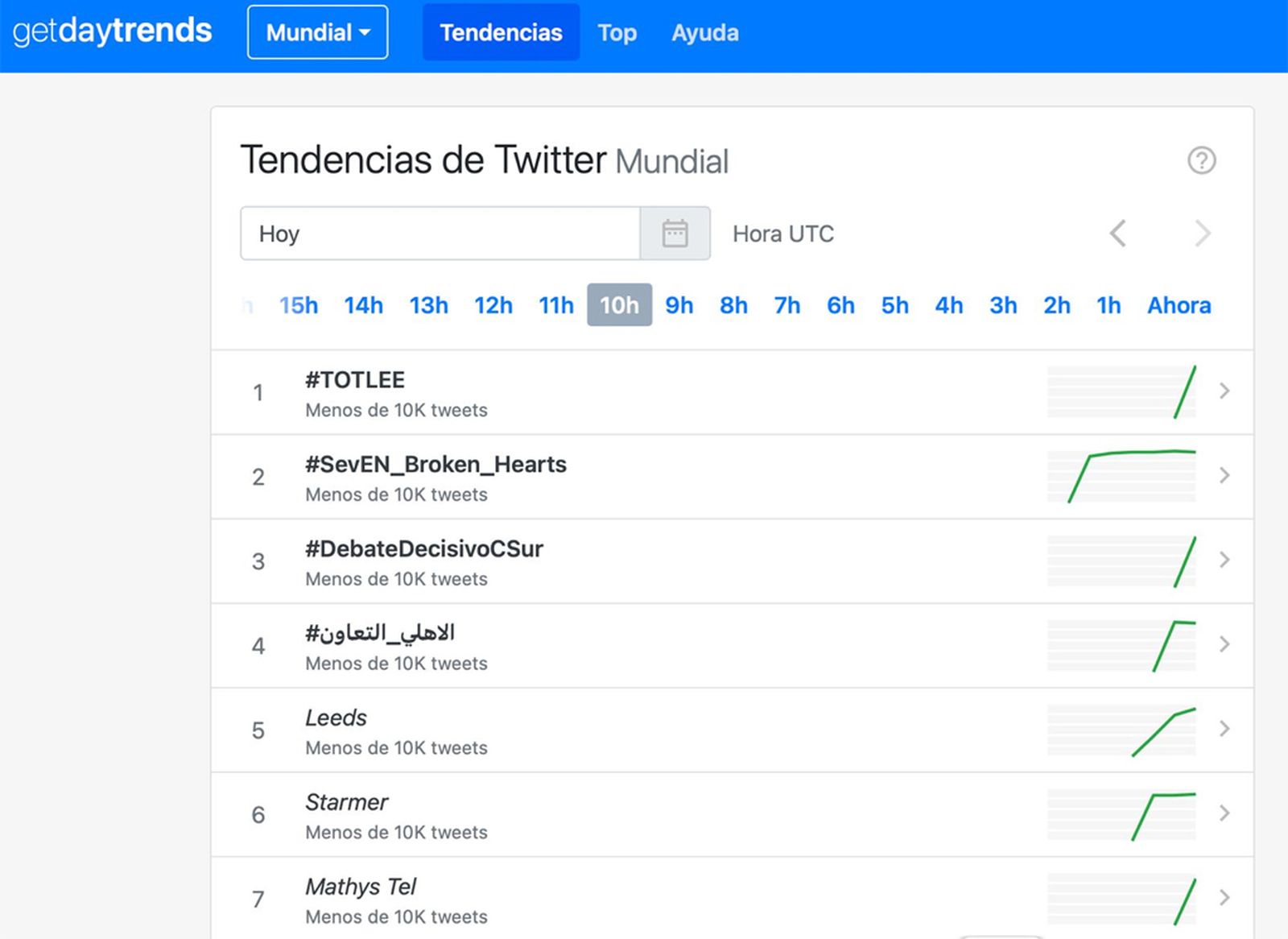Click the help question mark icon
Viewport: 1288px width, 939px height.
coord(1202,160)
